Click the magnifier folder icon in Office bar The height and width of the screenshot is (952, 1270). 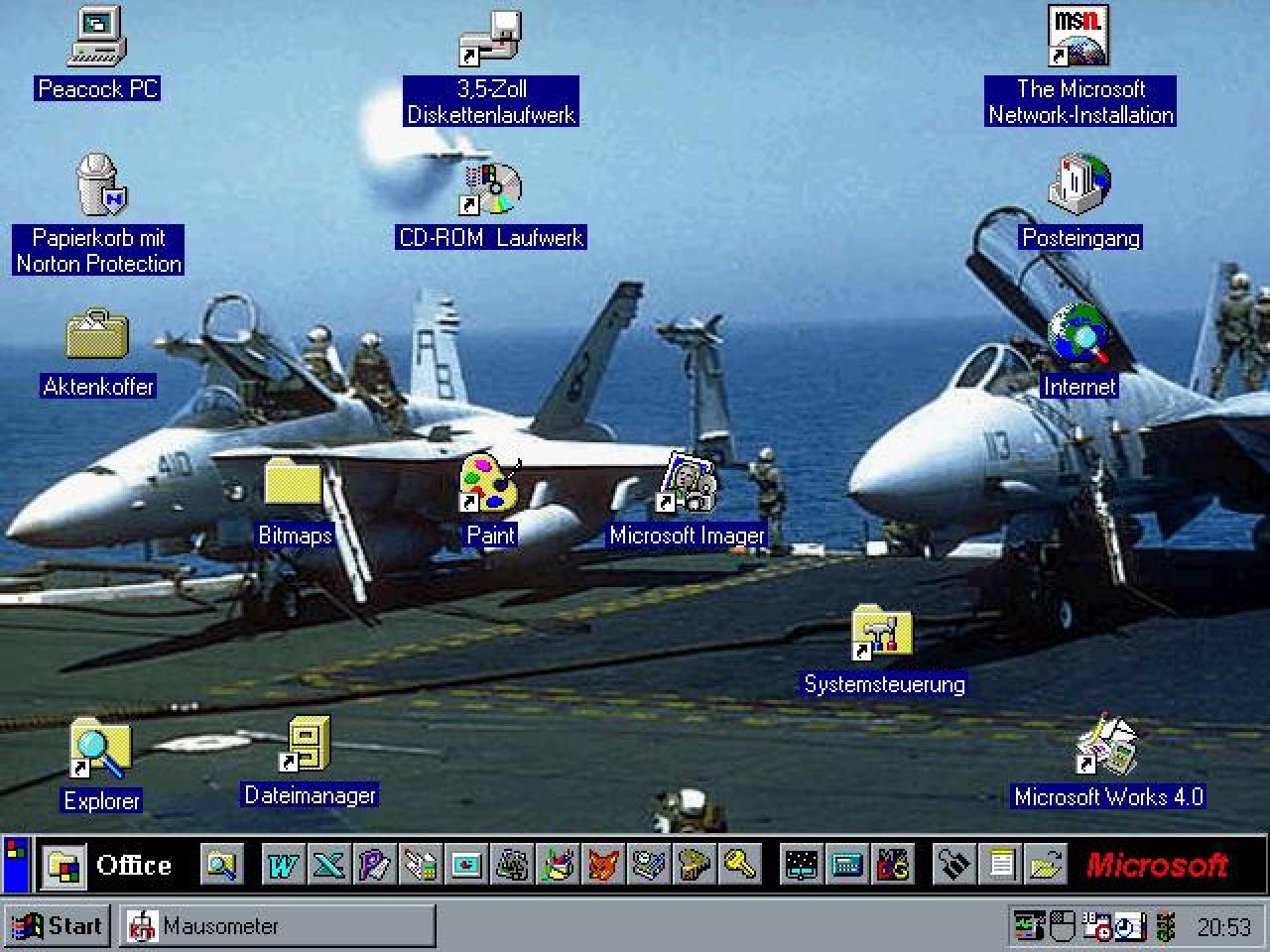pyautogui.click(x=221, y=865)
